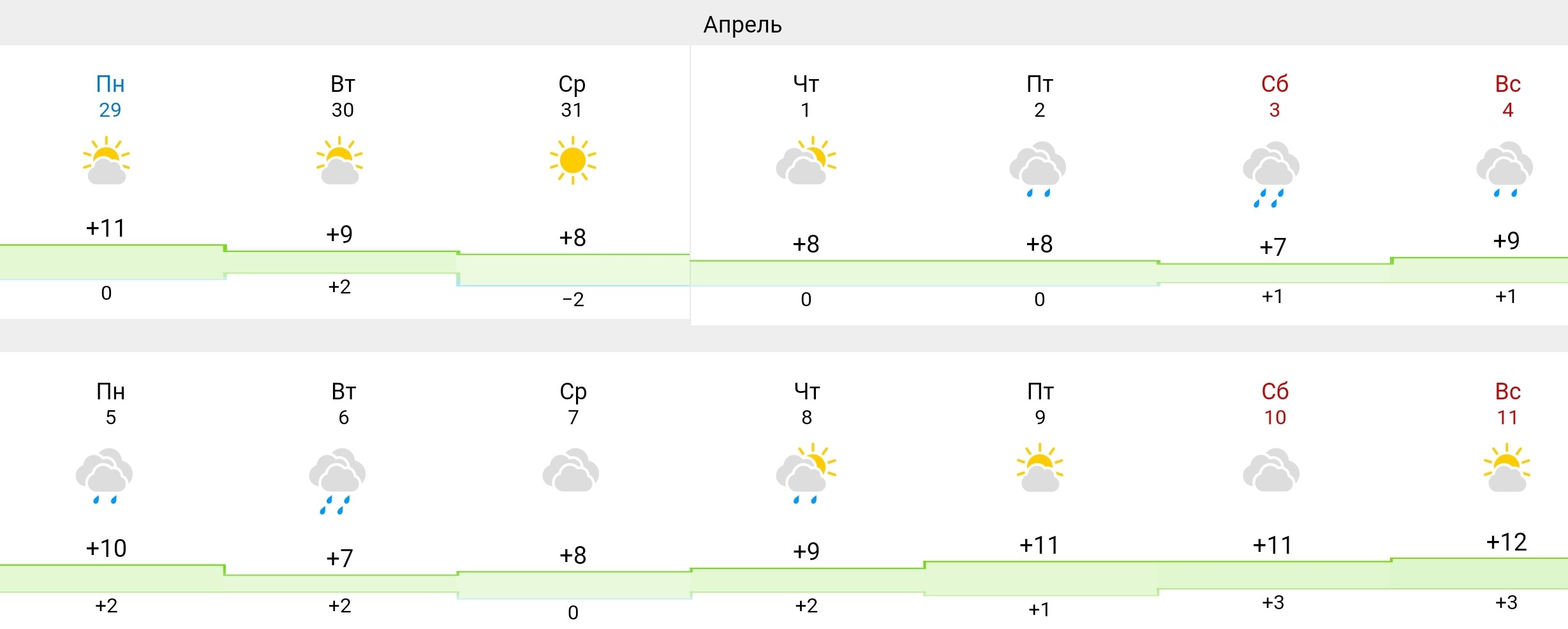
Task: Click the −2 low temperature on Wednesday 31
Action: 573,299
